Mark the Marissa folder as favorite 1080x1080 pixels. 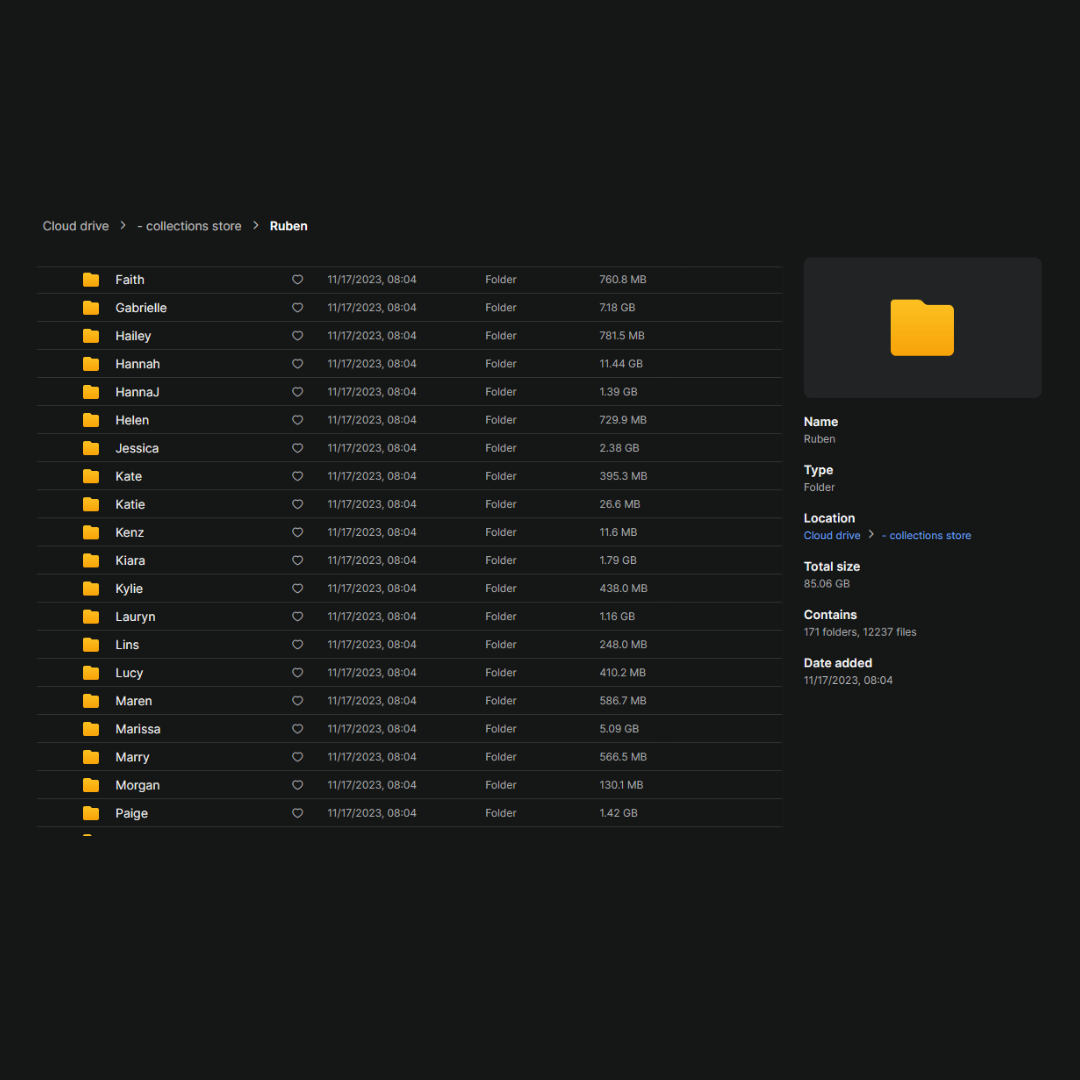pos(297,729)
